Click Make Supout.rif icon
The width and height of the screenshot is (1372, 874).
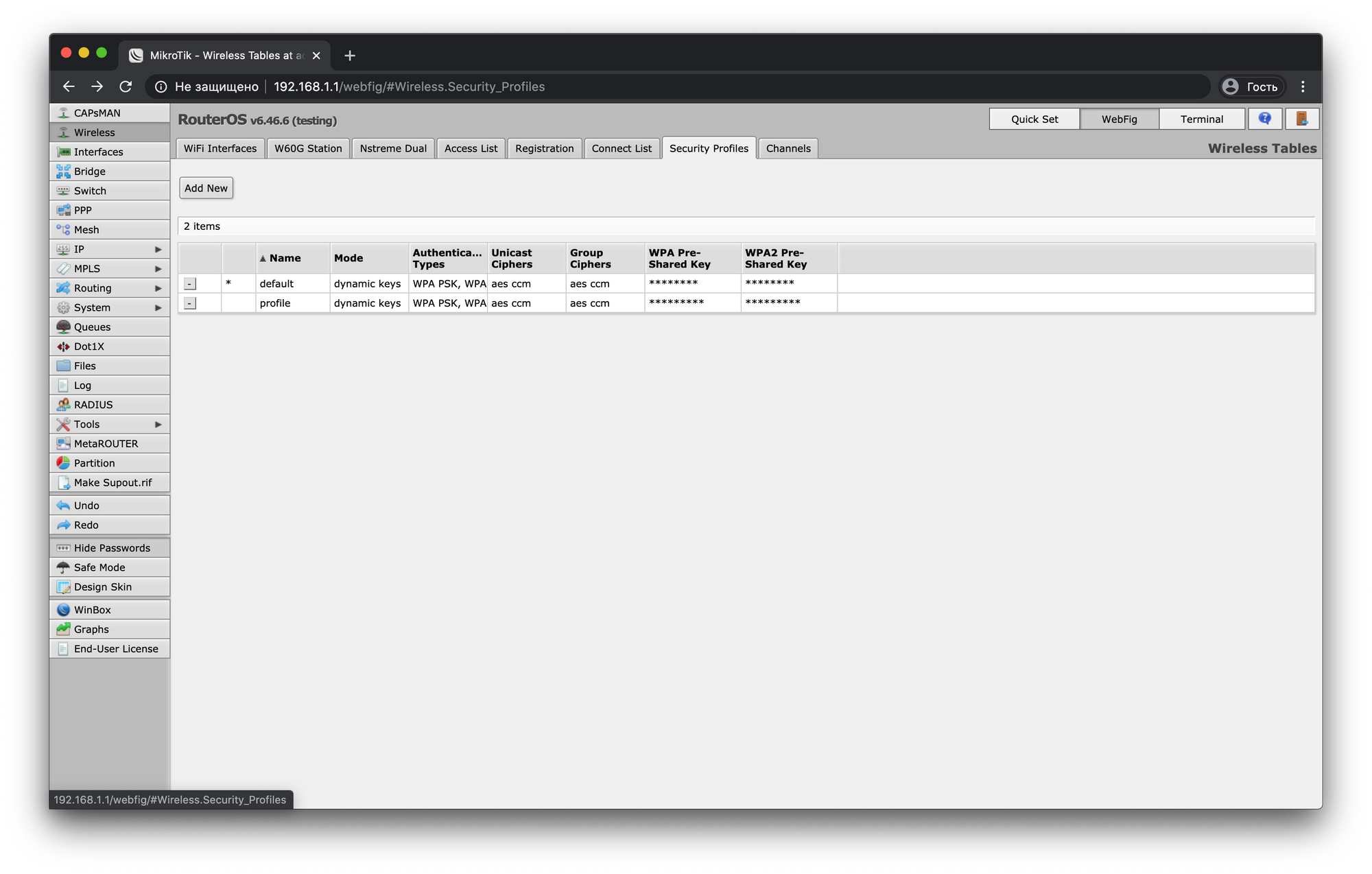tap(64, 483)
